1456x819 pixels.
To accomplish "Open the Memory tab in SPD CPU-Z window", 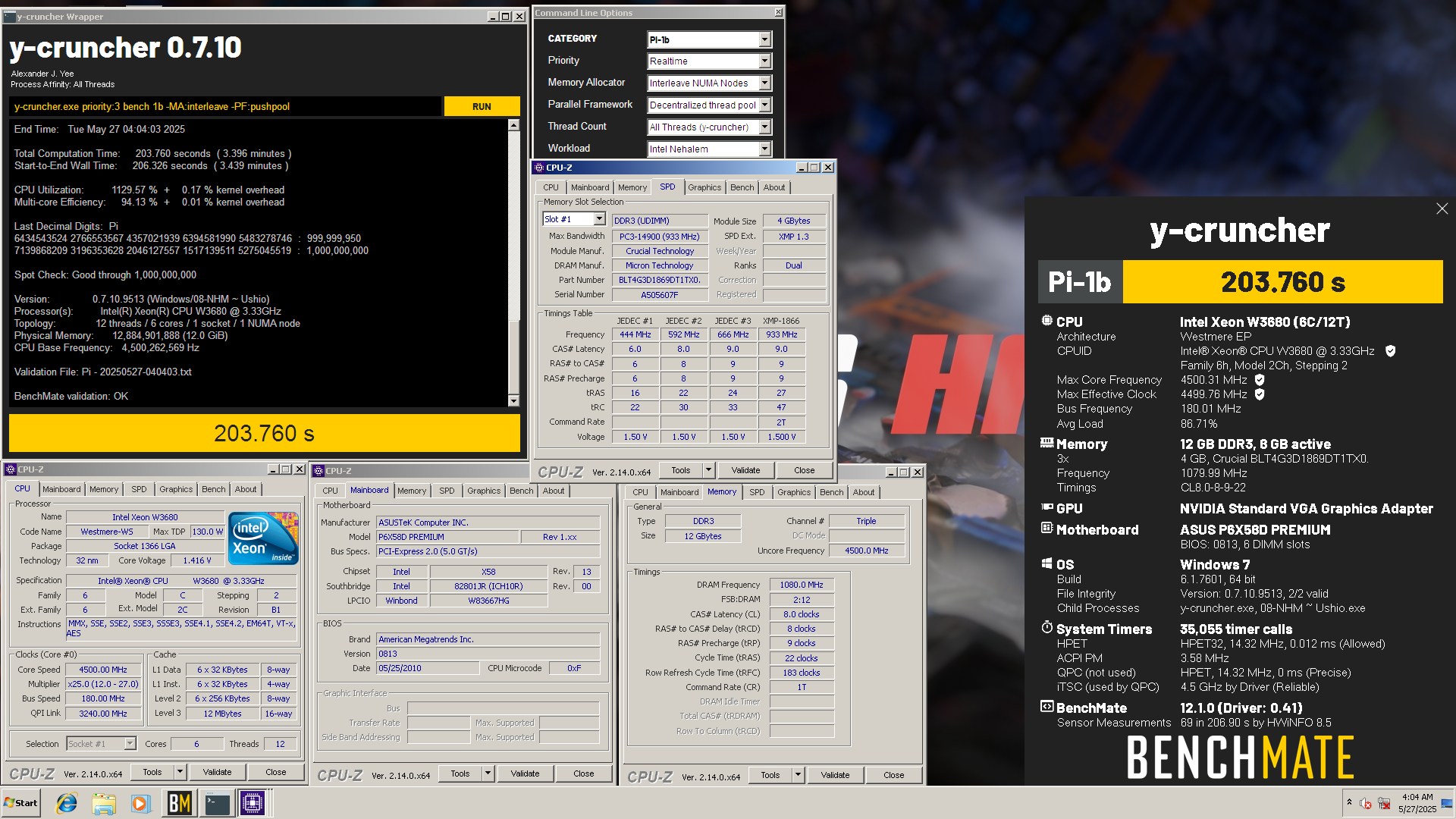I will [632, 187].
